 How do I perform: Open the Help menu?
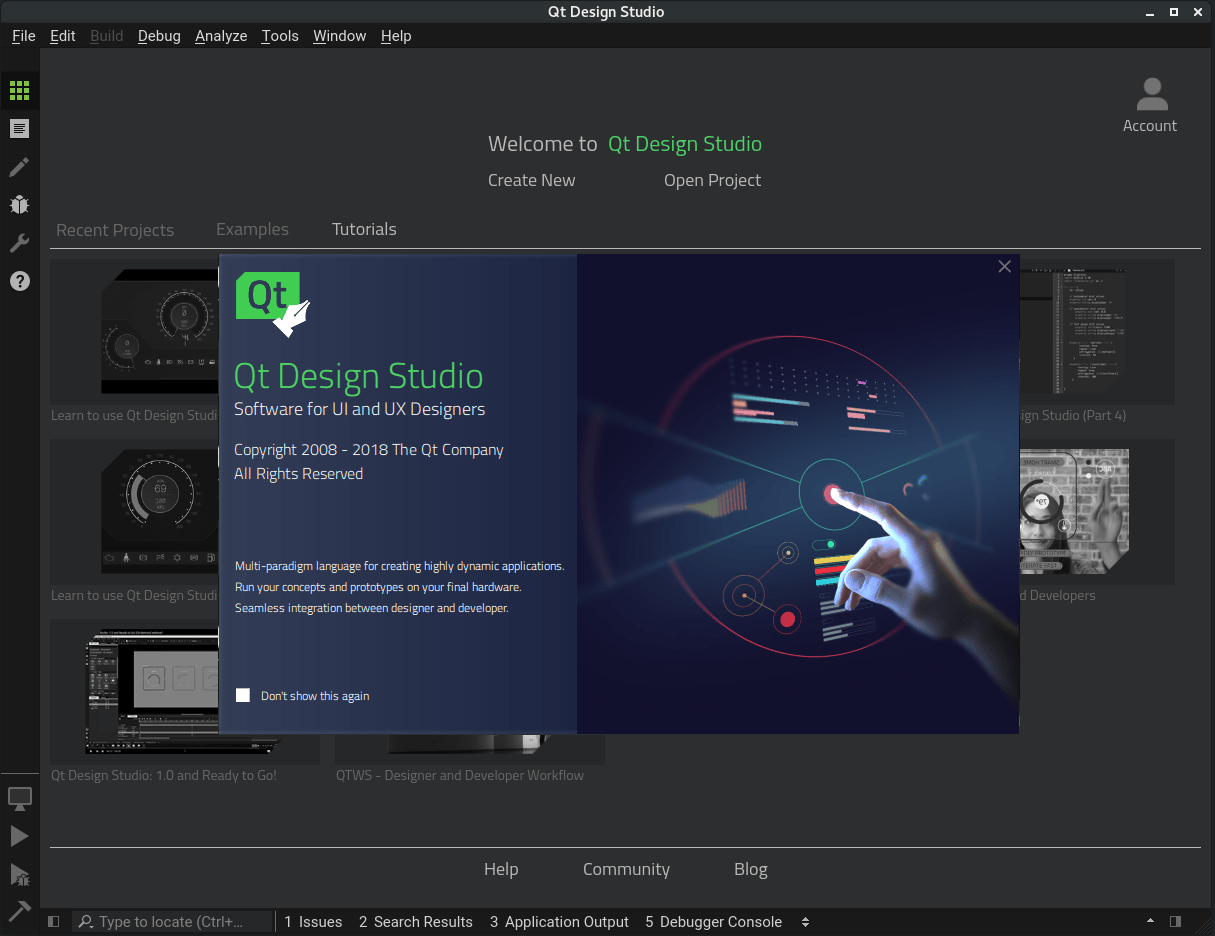[396, 36]
